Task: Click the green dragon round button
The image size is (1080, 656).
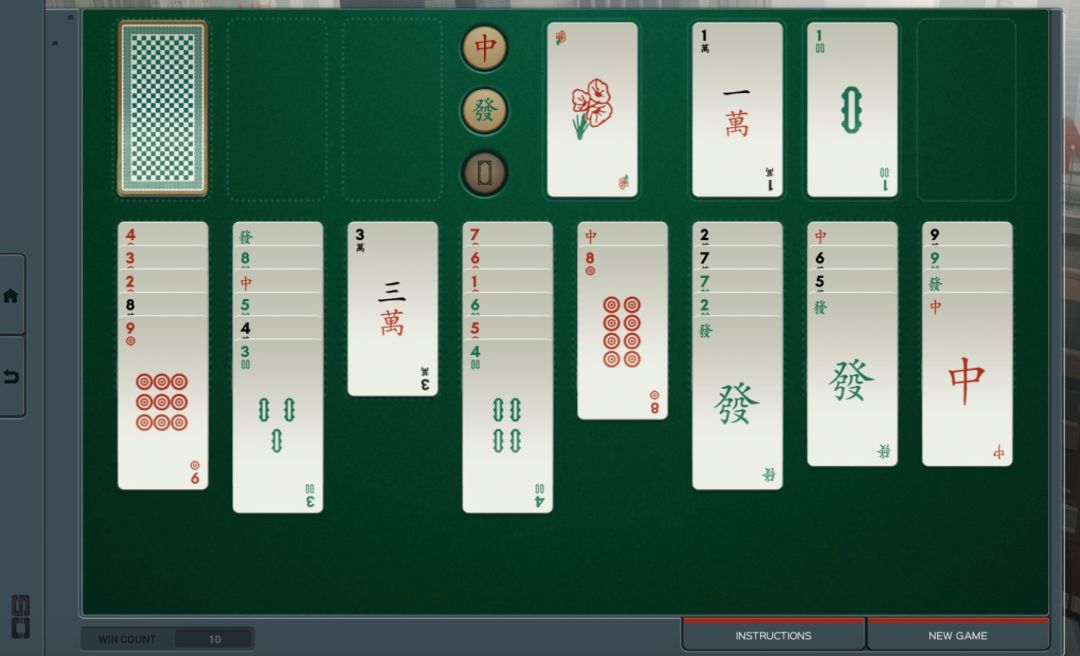Action: pos(484,110)
